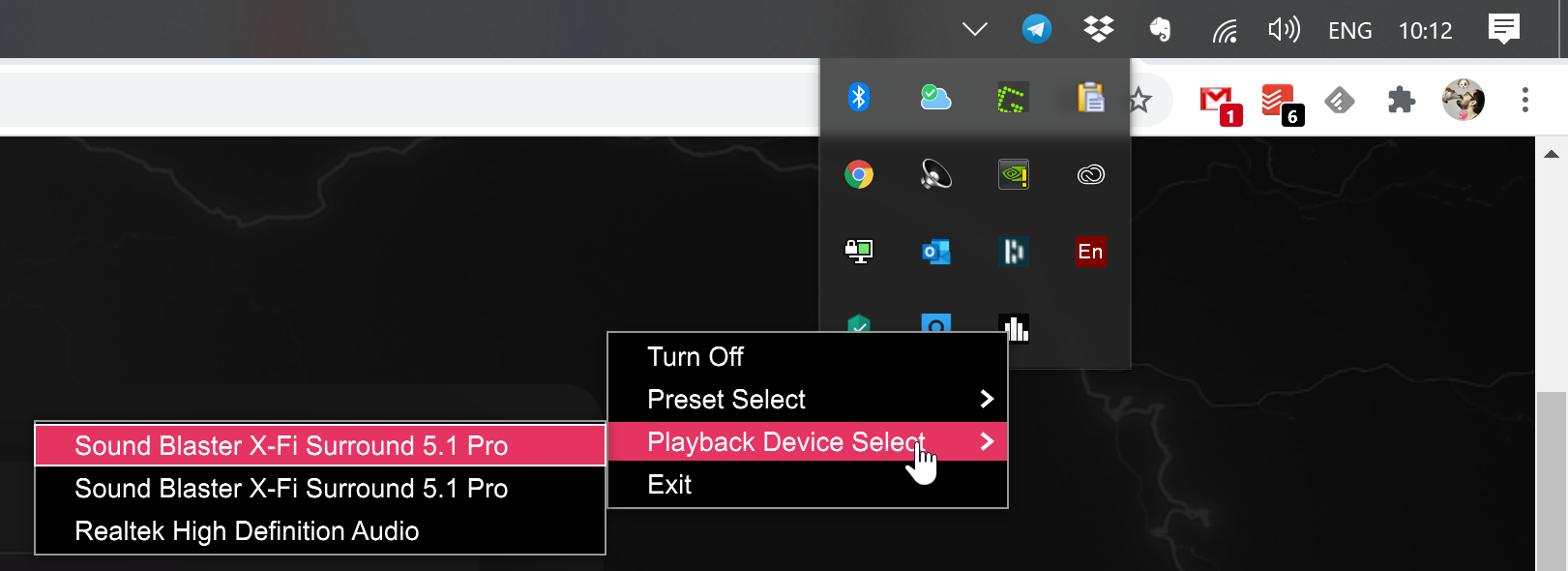Viewport: 1568px width, 571px height.
Task: Open the NVIDIA tray icon
Action: (1013, 174)
